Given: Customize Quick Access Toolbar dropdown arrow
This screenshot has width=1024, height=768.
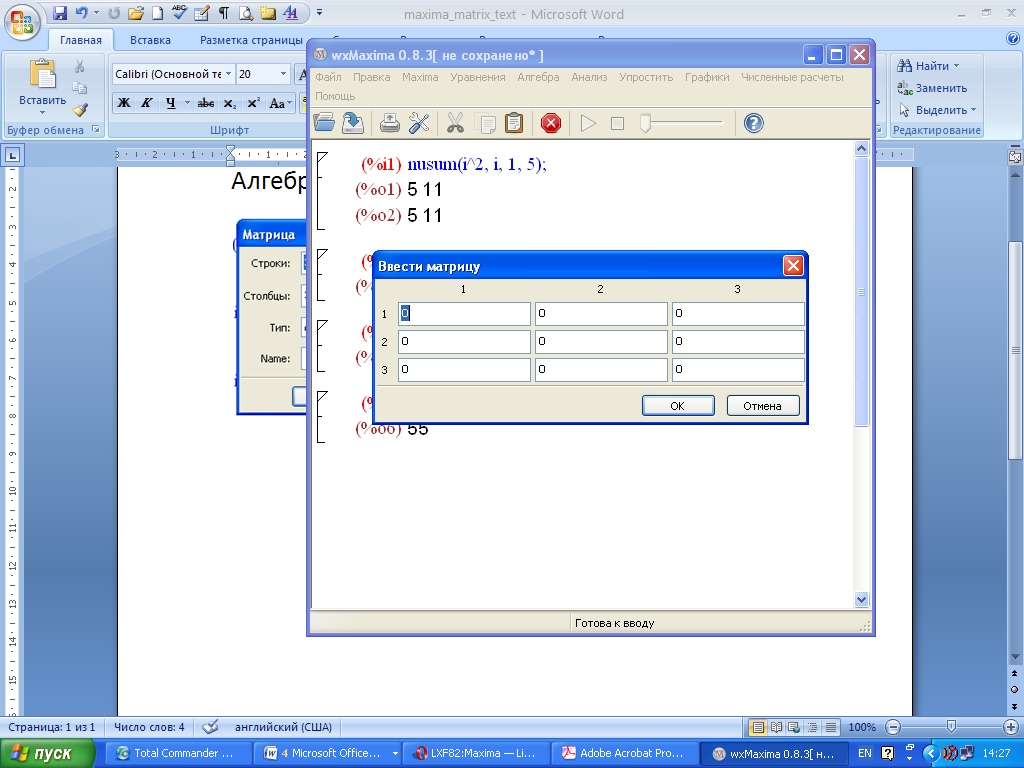Looking at the screenshot, I should [319, 12].
